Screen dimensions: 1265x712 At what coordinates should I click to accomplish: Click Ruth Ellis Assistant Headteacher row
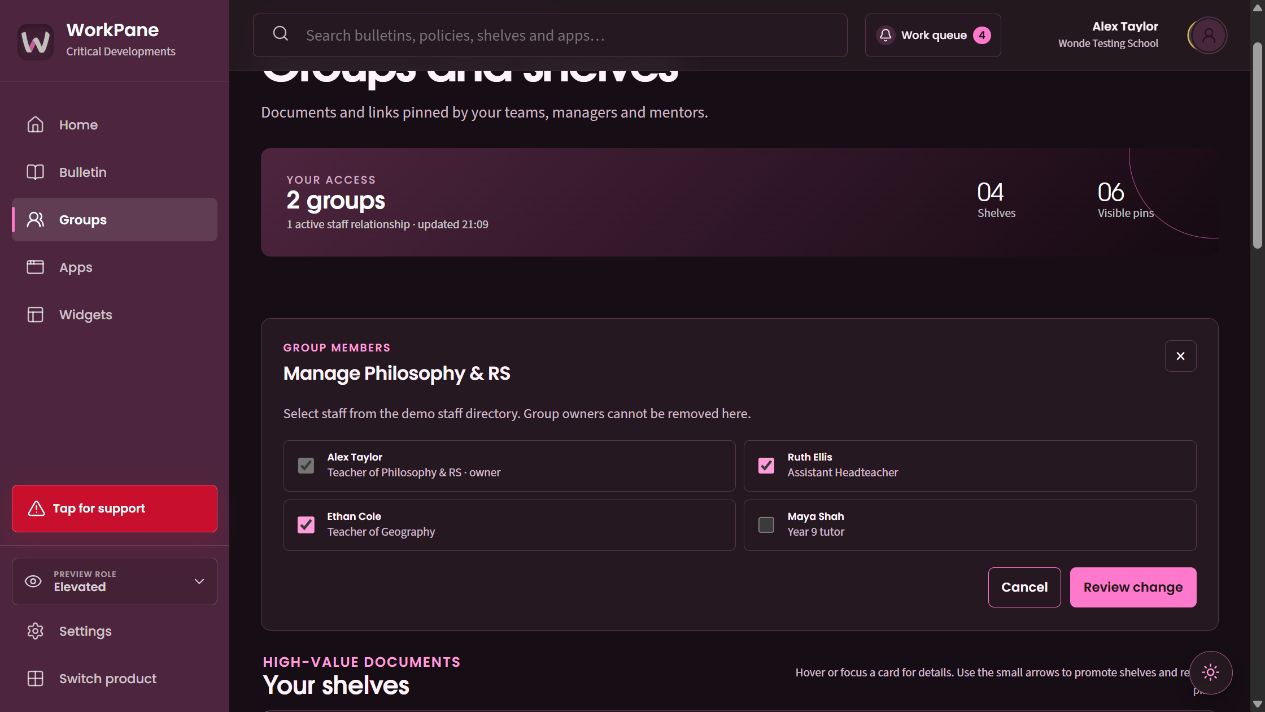pos(970,465)
